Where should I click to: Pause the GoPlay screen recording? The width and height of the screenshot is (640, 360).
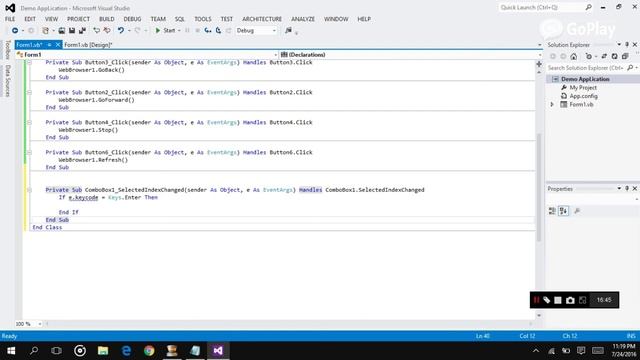(x=536, y=300)
